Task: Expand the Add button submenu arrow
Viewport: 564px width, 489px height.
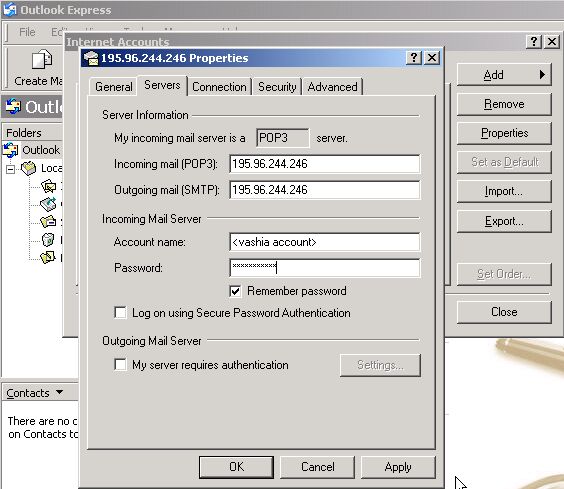Action: [x=542, y=74]
